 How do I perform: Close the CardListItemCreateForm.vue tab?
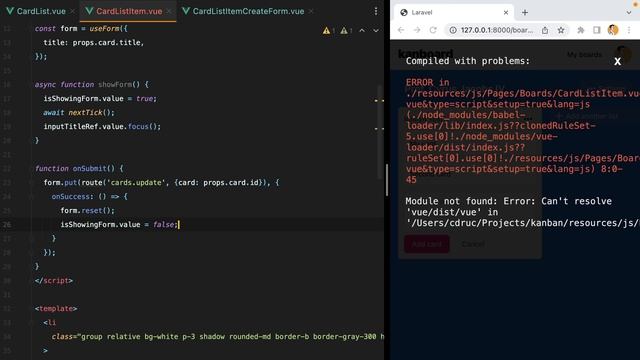click(x=311, y=11)
